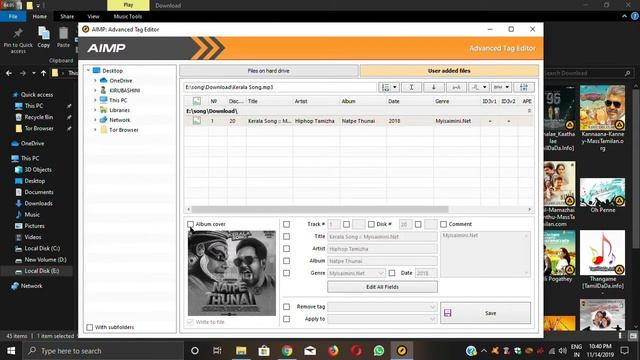Click the Explorer up-directory arrow

[x=43, y=73]
